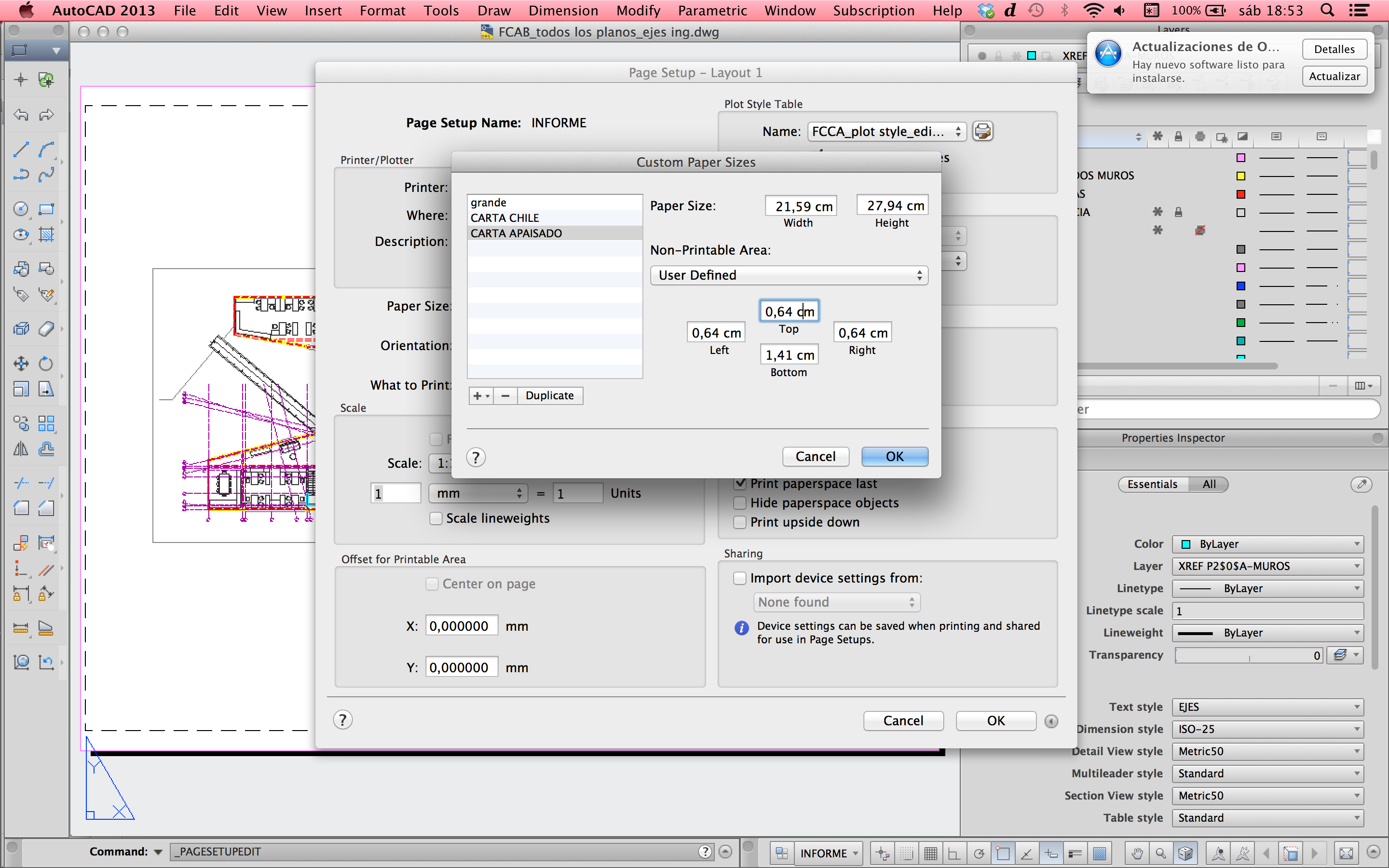Image resolution: width=1389 pixels, height=868 pixels.
Task: Open the Non-Printable Area dropdown
Action: (x=789, y=275)
